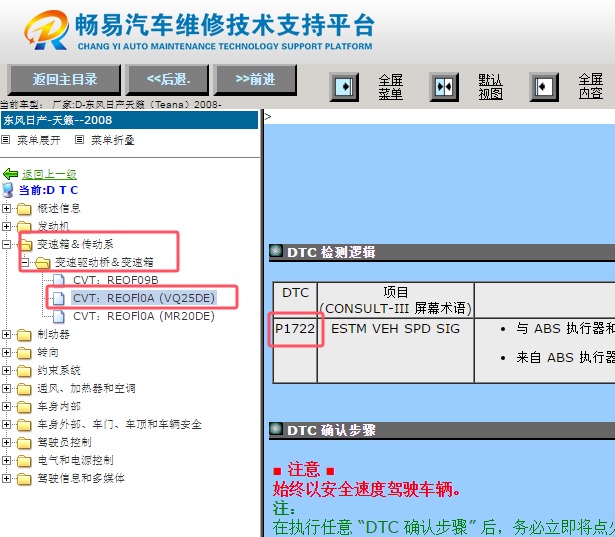
Task: Collapse 变速驱动桥&变速箱 subfolder
Action: [x=25, y=262]
